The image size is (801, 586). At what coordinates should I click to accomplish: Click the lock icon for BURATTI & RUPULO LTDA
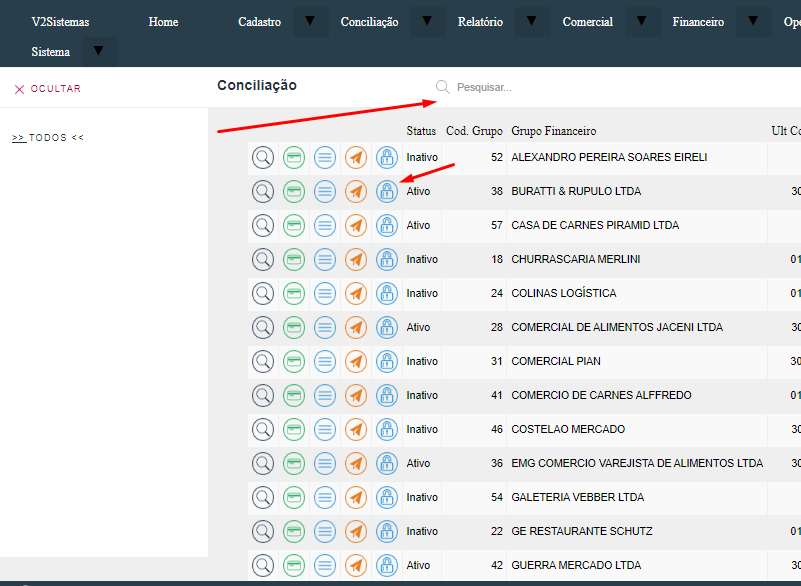pyautogui.click(x=387, y=191)
